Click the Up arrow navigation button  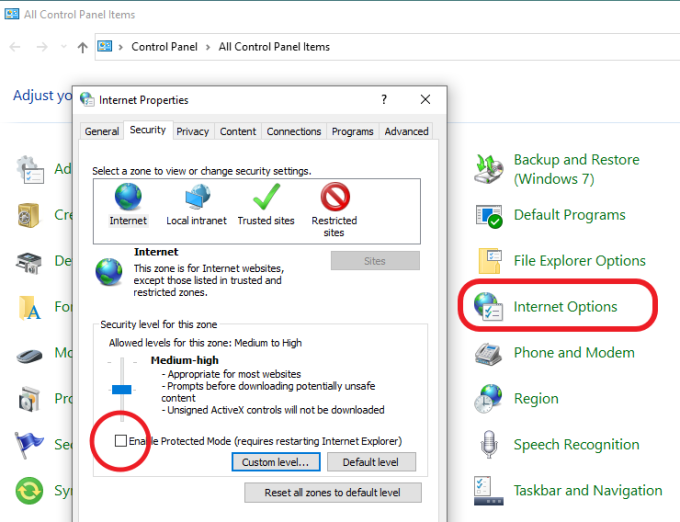pos(82,47)
